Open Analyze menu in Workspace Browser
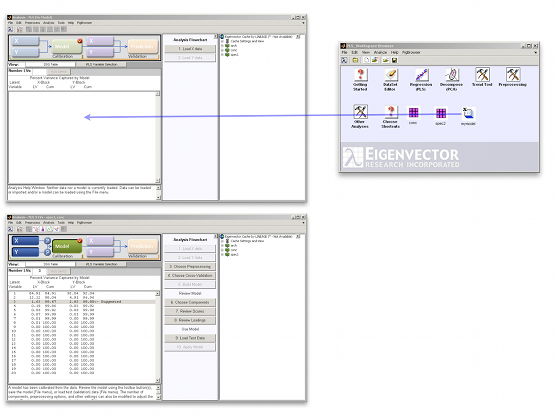556x417 pixels. point(380,52)
